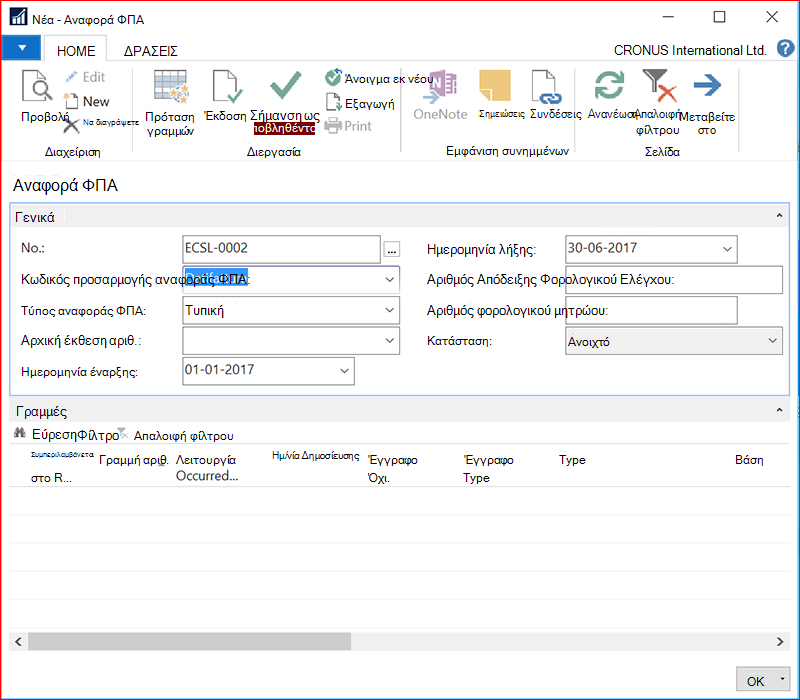Click the Γραμμή αριθ. column header
The image size is (800, 700).
[x=134, y=460]
